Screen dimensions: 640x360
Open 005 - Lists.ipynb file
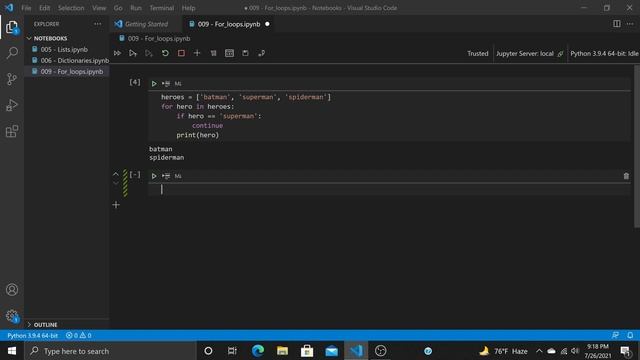[64, 49]
